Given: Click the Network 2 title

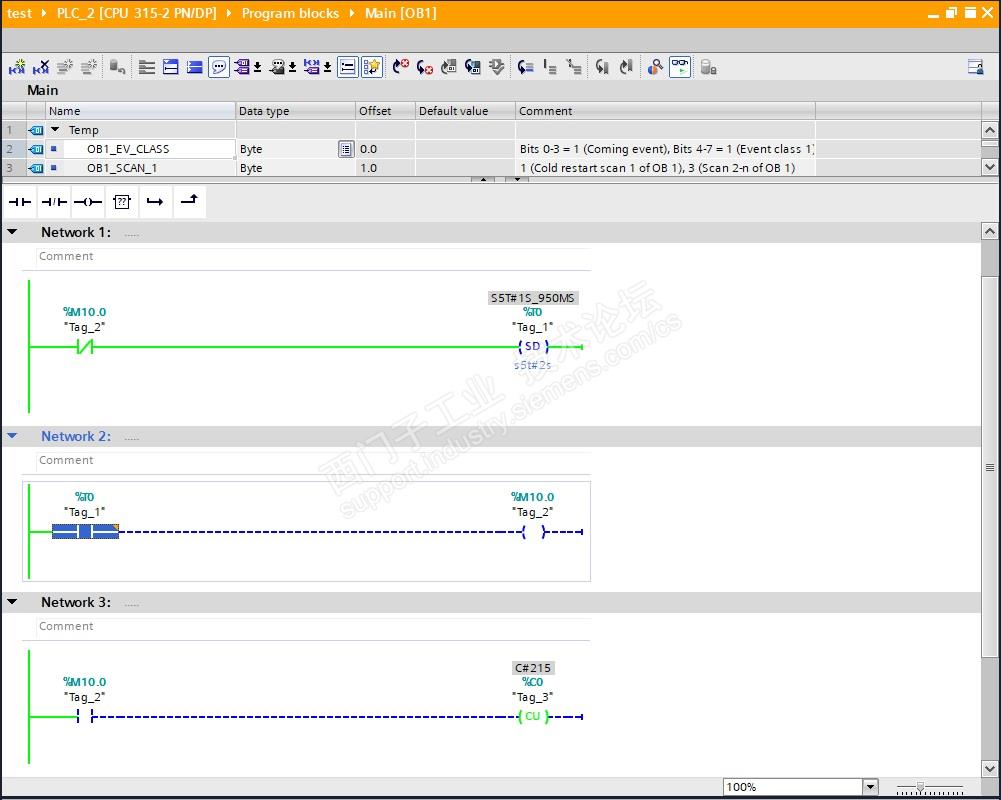Looking at the screenshot, I should (x=76, y=436).
